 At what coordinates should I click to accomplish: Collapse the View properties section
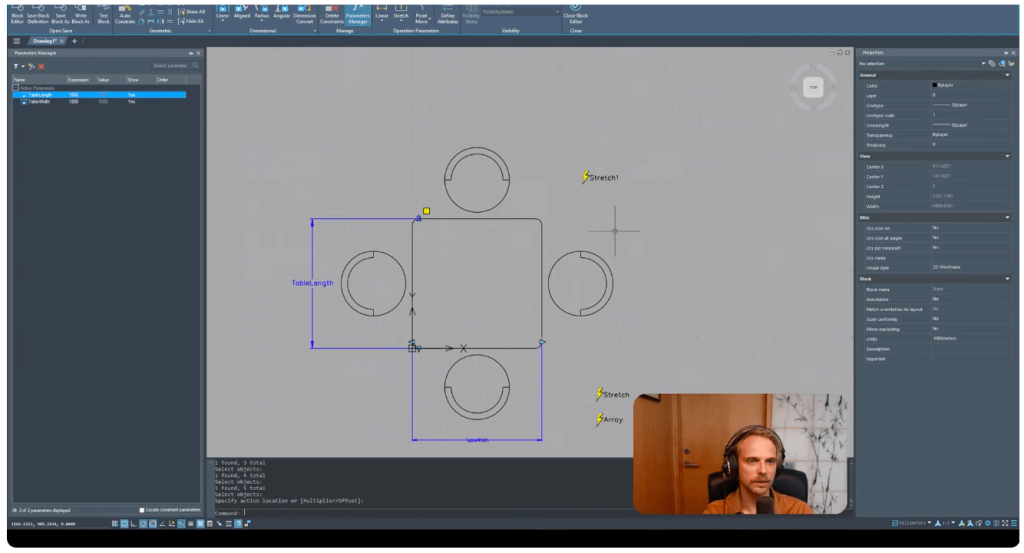pos(1007,156)
